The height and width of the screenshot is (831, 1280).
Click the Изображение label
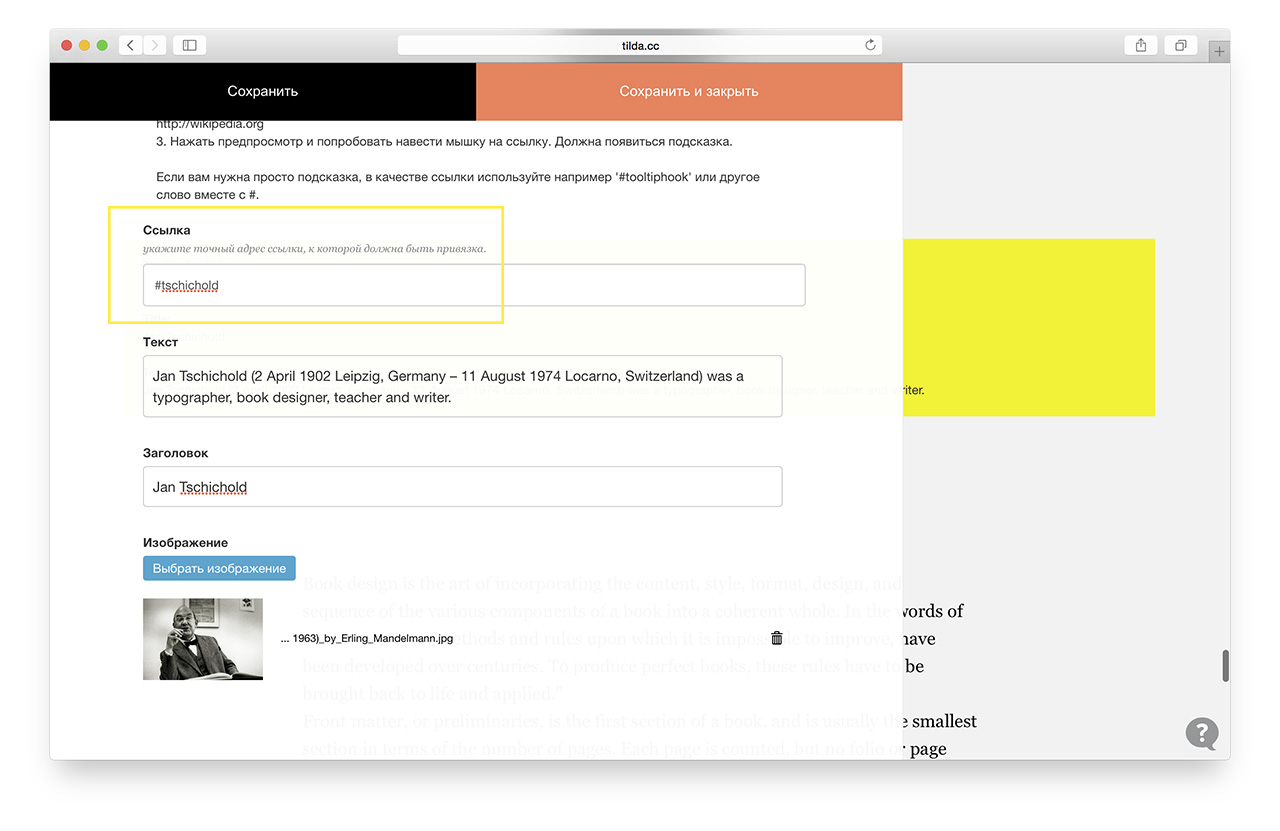pos(185,542)
